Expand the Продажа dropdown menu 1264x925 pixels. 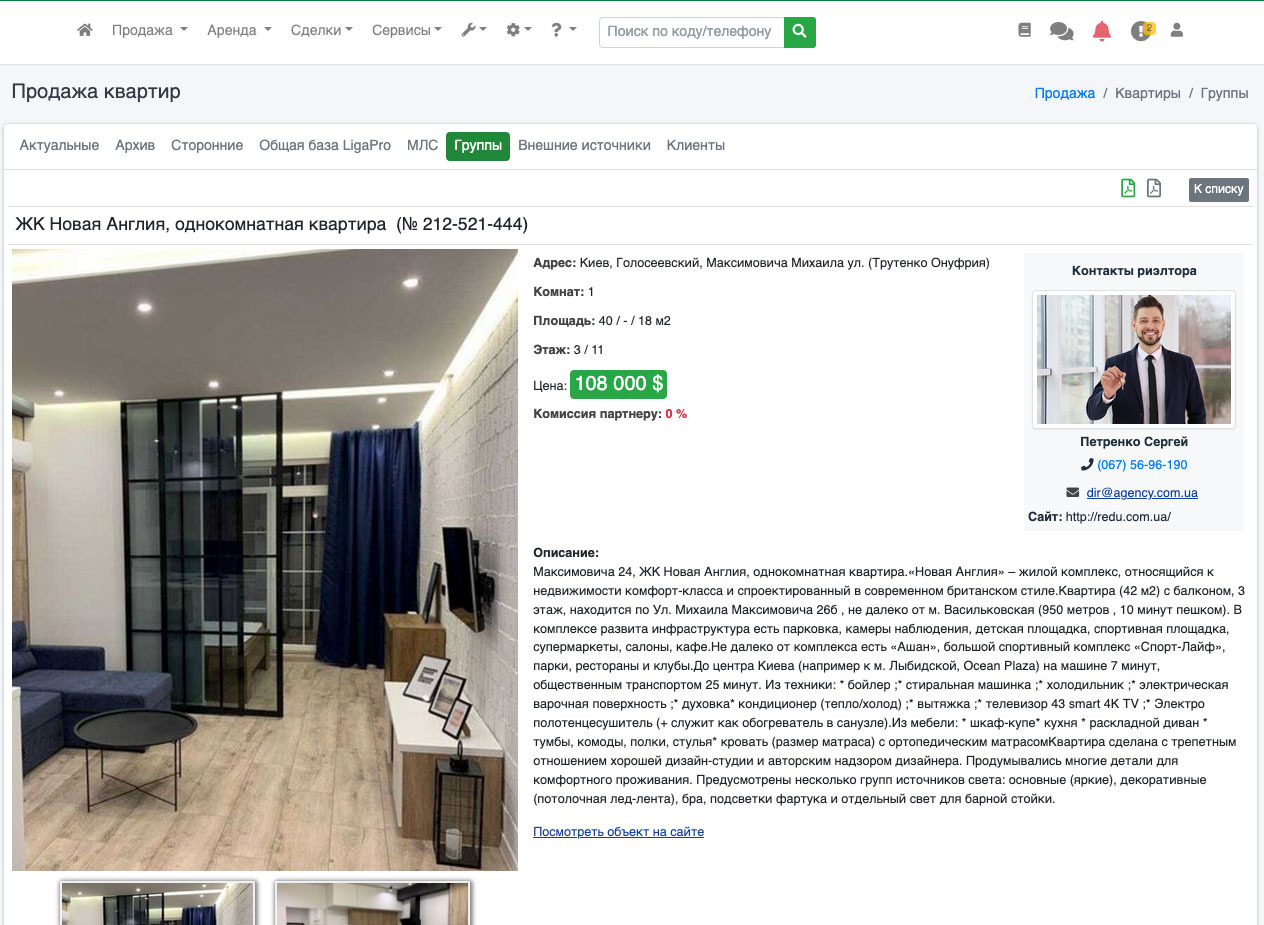coord(150,31)
